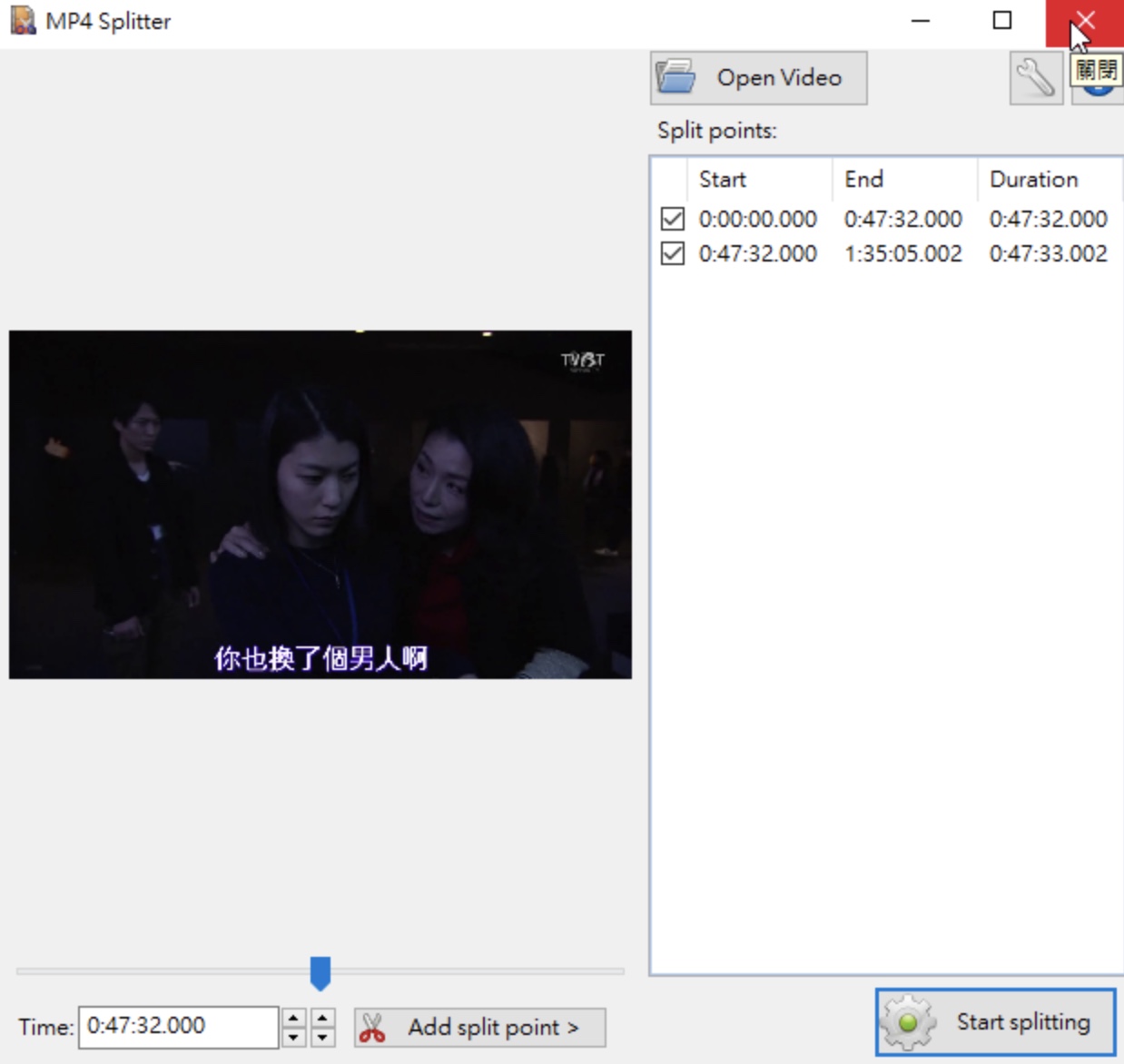This screenshot has height=1064, width=1124.
Task: Increase time with first stepper up arrow
Action: click(293, 1018)
